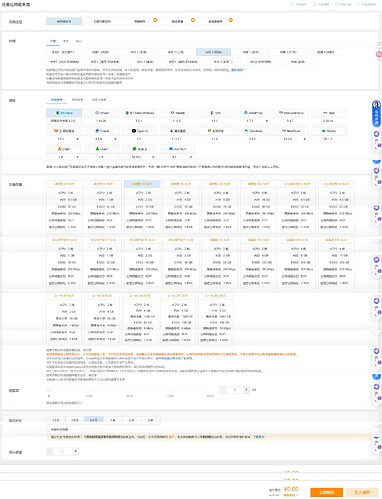Viewport: 382px width, 499px height.
Task: Open the blue link ending the region description
Action: (237, 70)
